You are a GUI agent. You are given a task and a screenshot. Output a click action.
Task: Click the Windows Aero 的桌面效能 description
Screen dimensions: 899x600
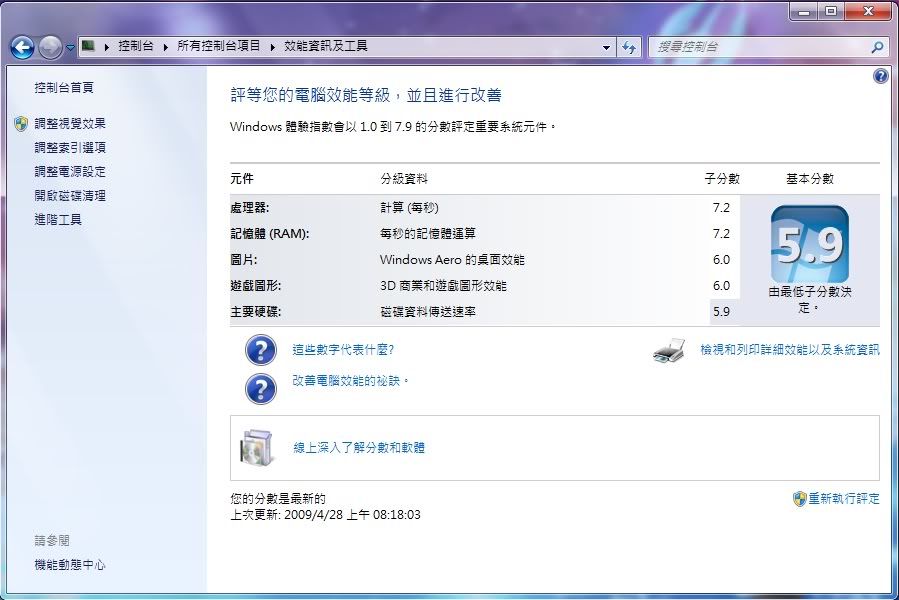tap(452, 259)
